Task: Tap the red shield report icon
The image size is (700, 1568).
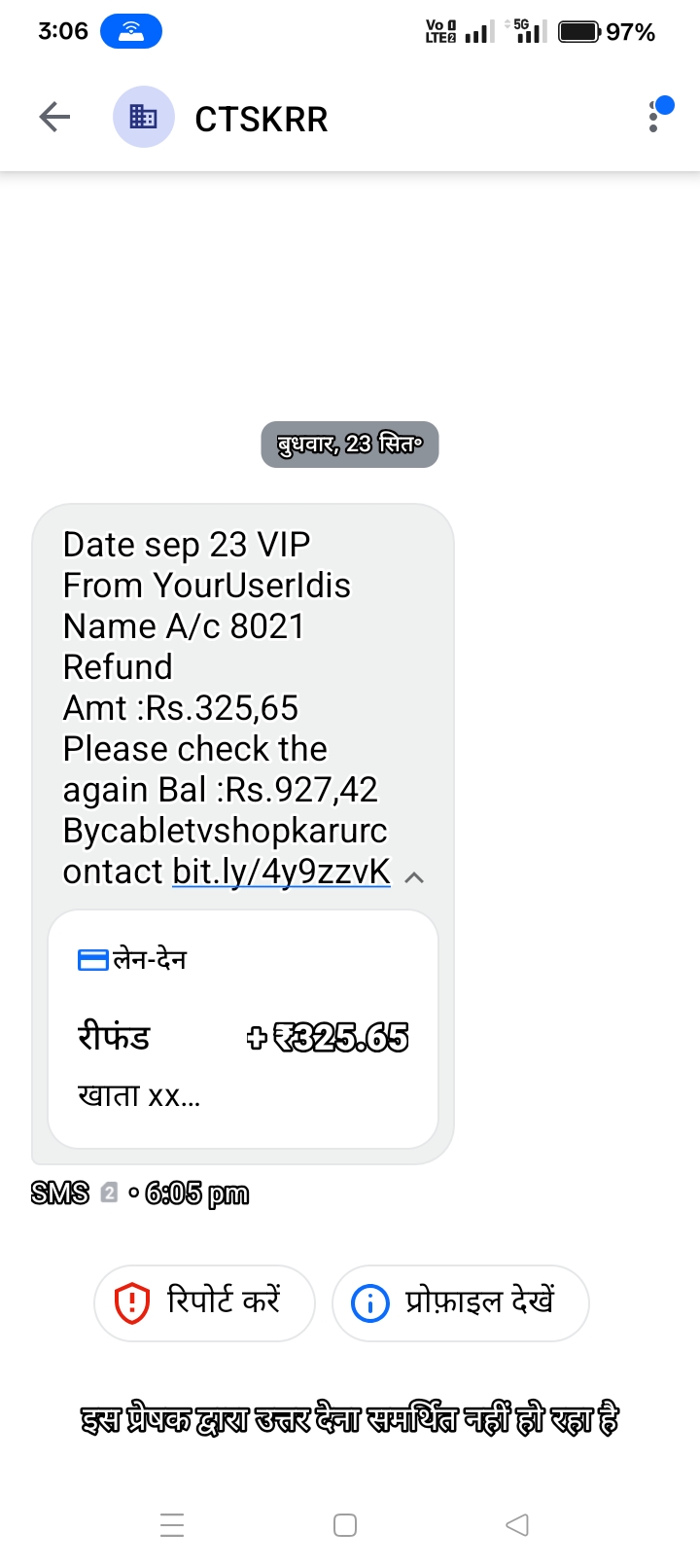Action: coord(132,1302)
